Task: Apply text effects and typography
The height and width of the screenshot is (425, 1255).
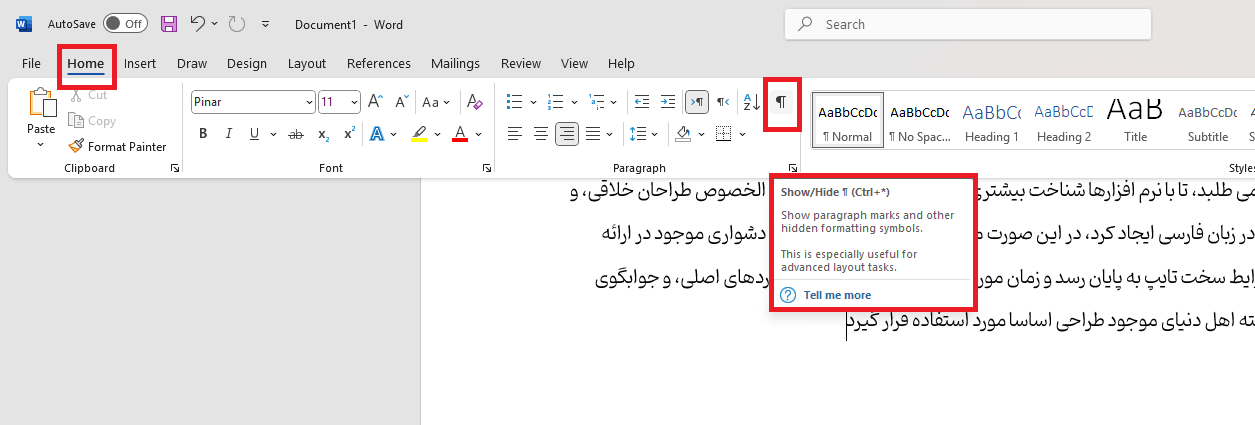Action: (x=377, y=134)
